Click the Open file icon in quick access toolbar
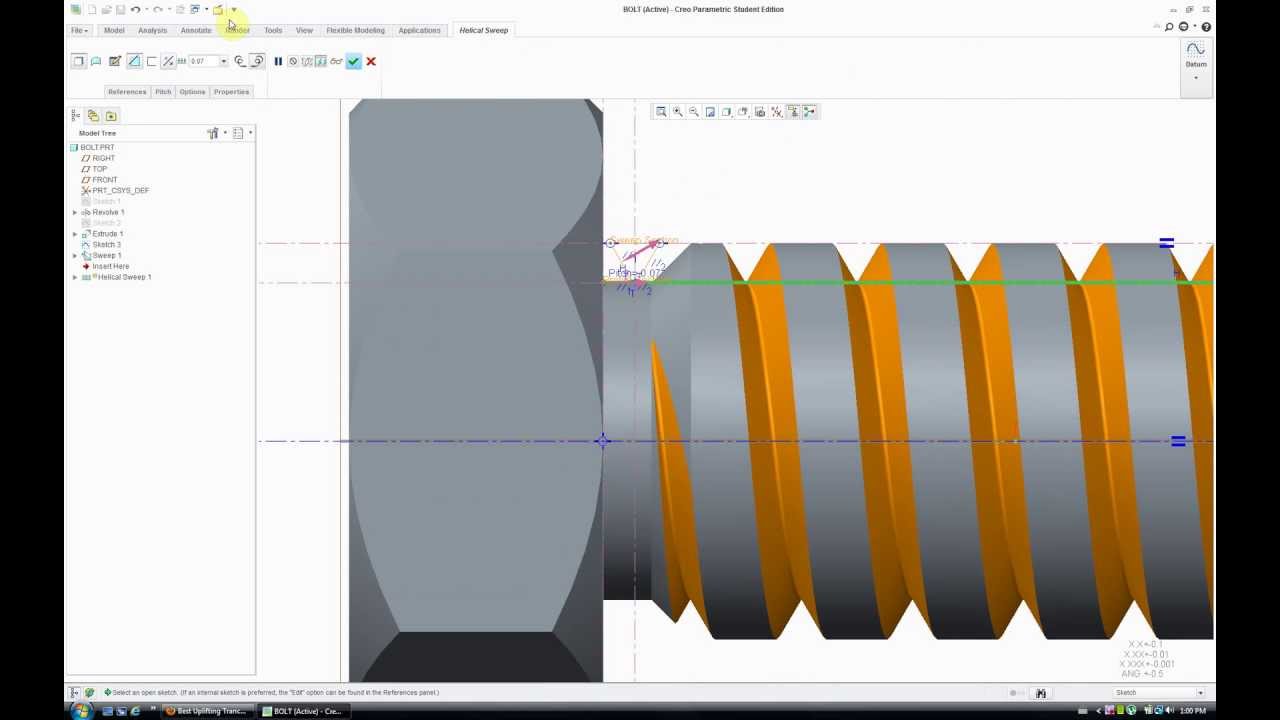1280x720 pixels. [x=107, y=10]
